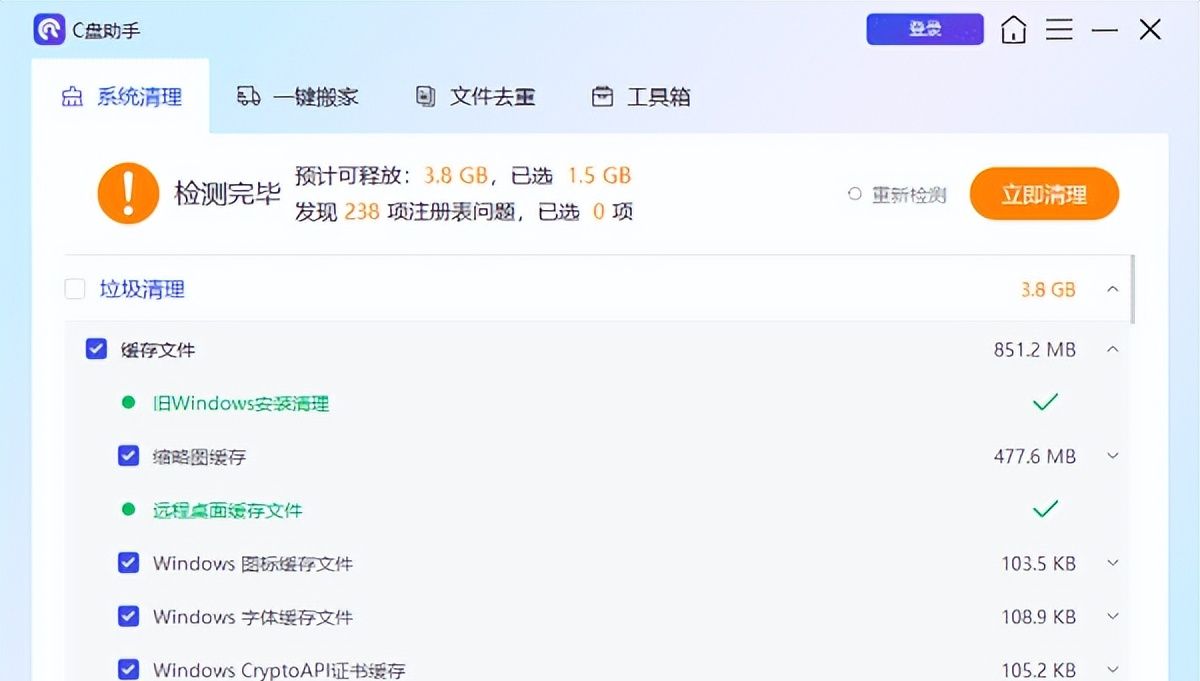This screenshot has height=681, width=1200.
Task: Select the truck icon beside 一键搬家
Action: [x=248, y=95]
